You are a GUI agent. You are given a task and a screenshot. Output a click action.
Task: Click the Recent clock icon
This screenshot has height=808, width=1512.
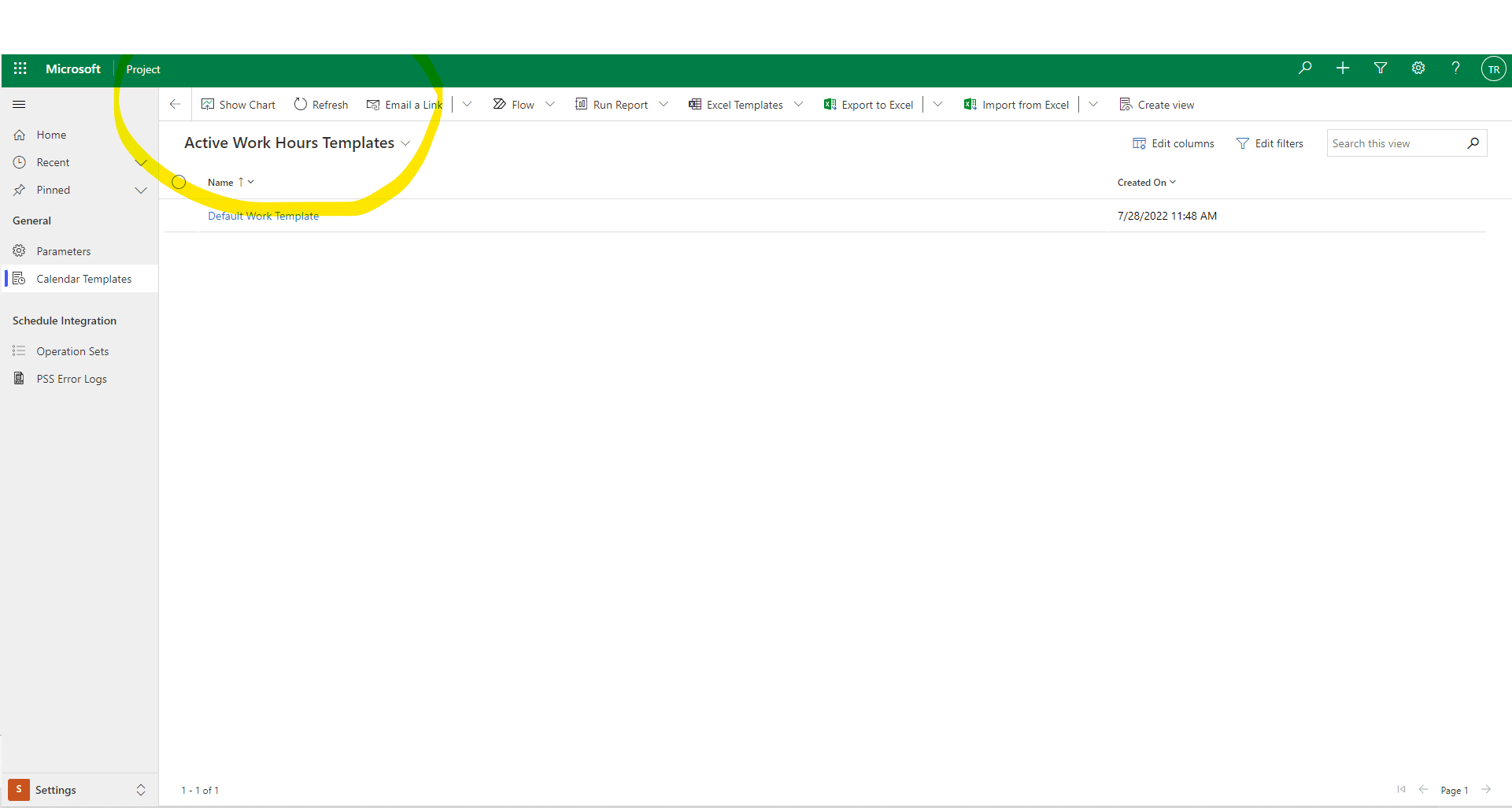click(x=20, y=162)
